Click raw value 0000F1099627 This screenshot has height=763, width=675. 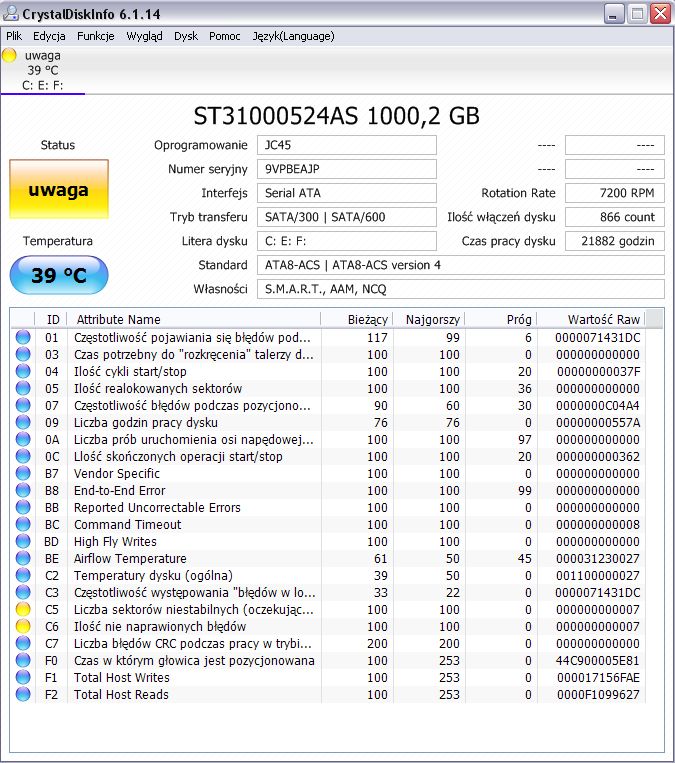598,694
